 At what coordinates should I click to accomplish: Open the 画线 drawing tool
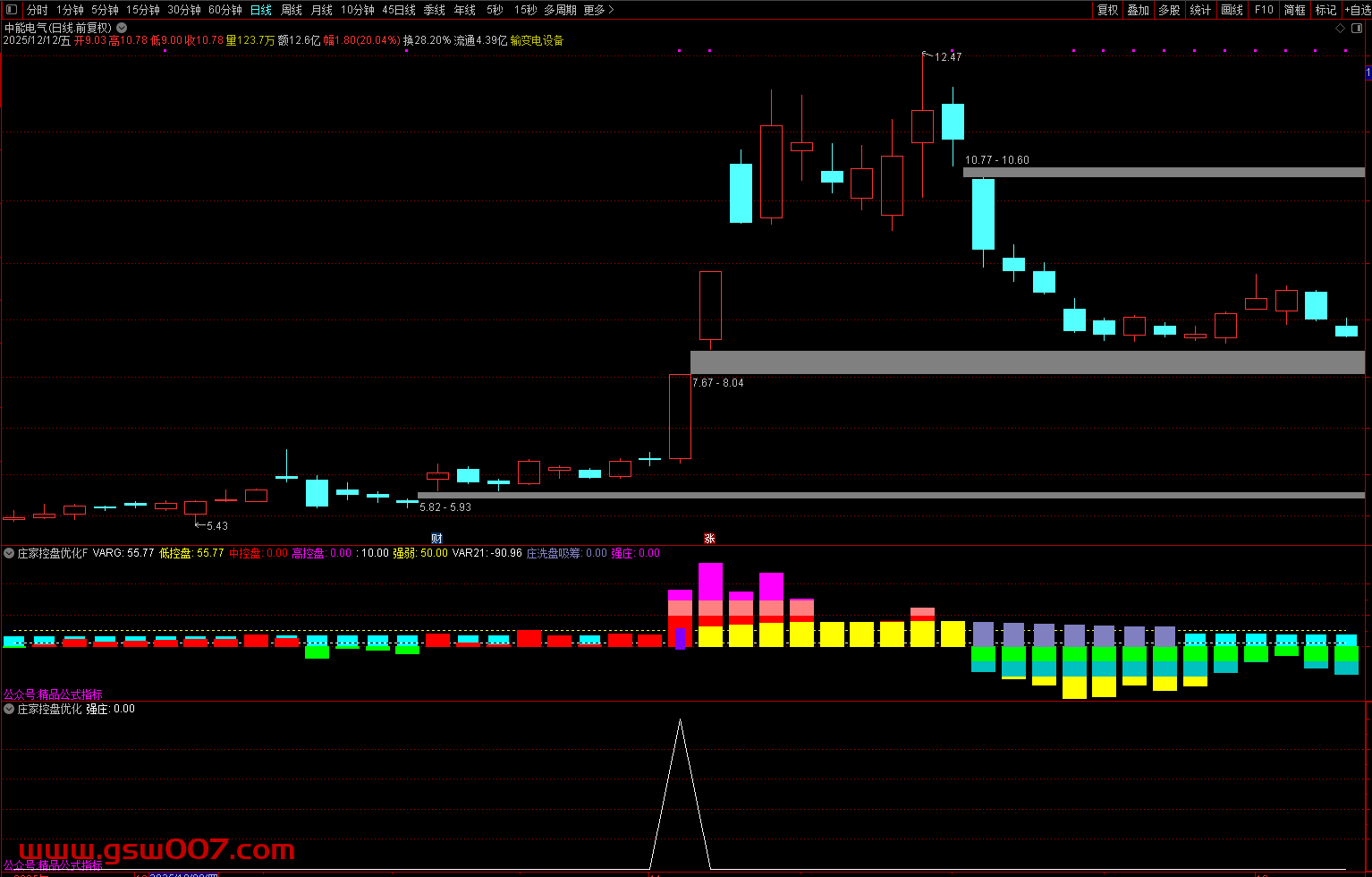1232,10
